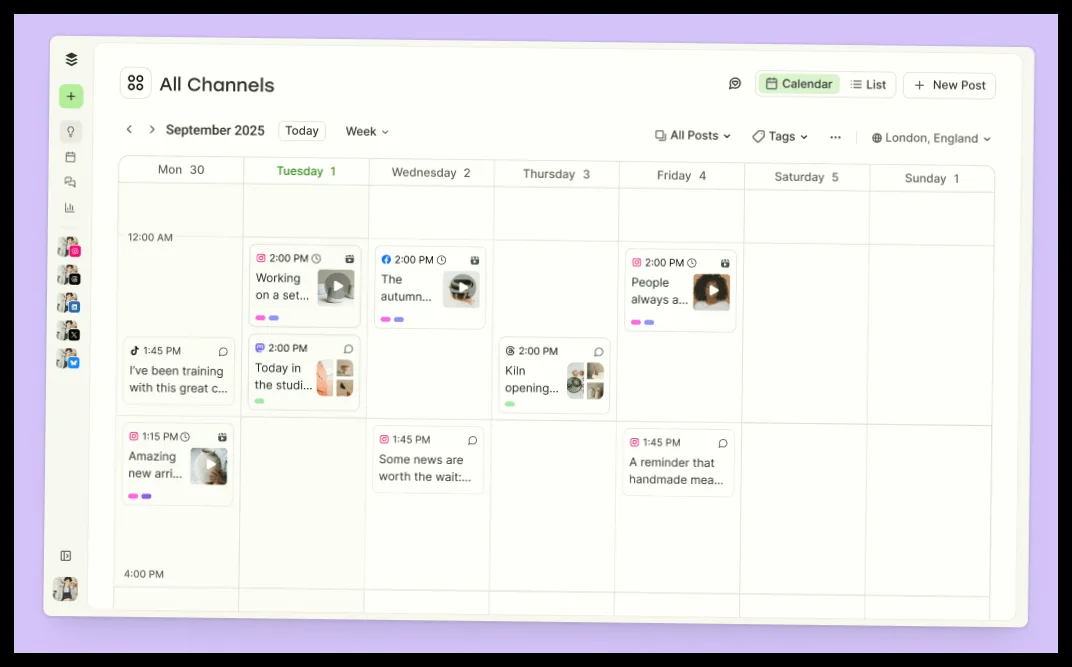Open the 'Today in the studi...' post image thumbnail
1072x667 pixels.
point(335,378)
